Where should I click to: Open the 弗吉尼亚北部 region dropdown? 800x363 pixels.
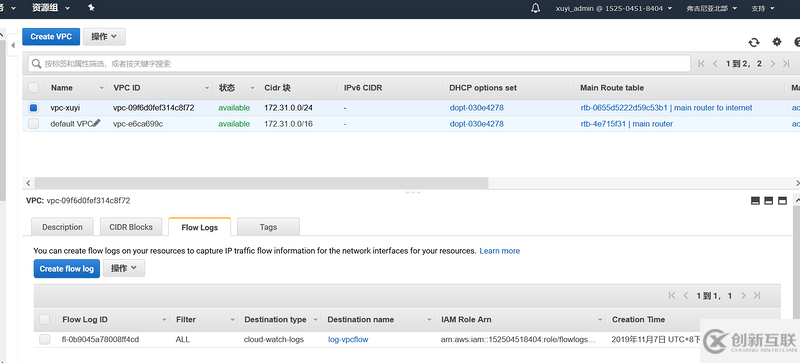pyautogui.click(x=712, y=9)
